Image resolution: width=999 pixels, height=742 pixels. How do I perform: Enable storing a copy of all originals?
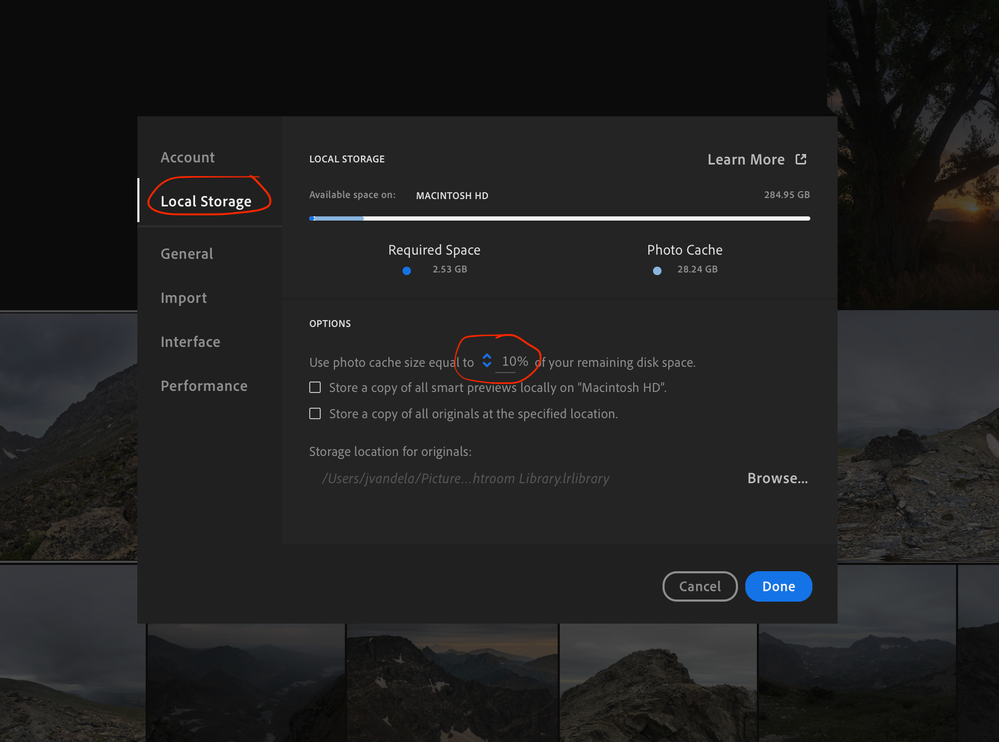315,413
